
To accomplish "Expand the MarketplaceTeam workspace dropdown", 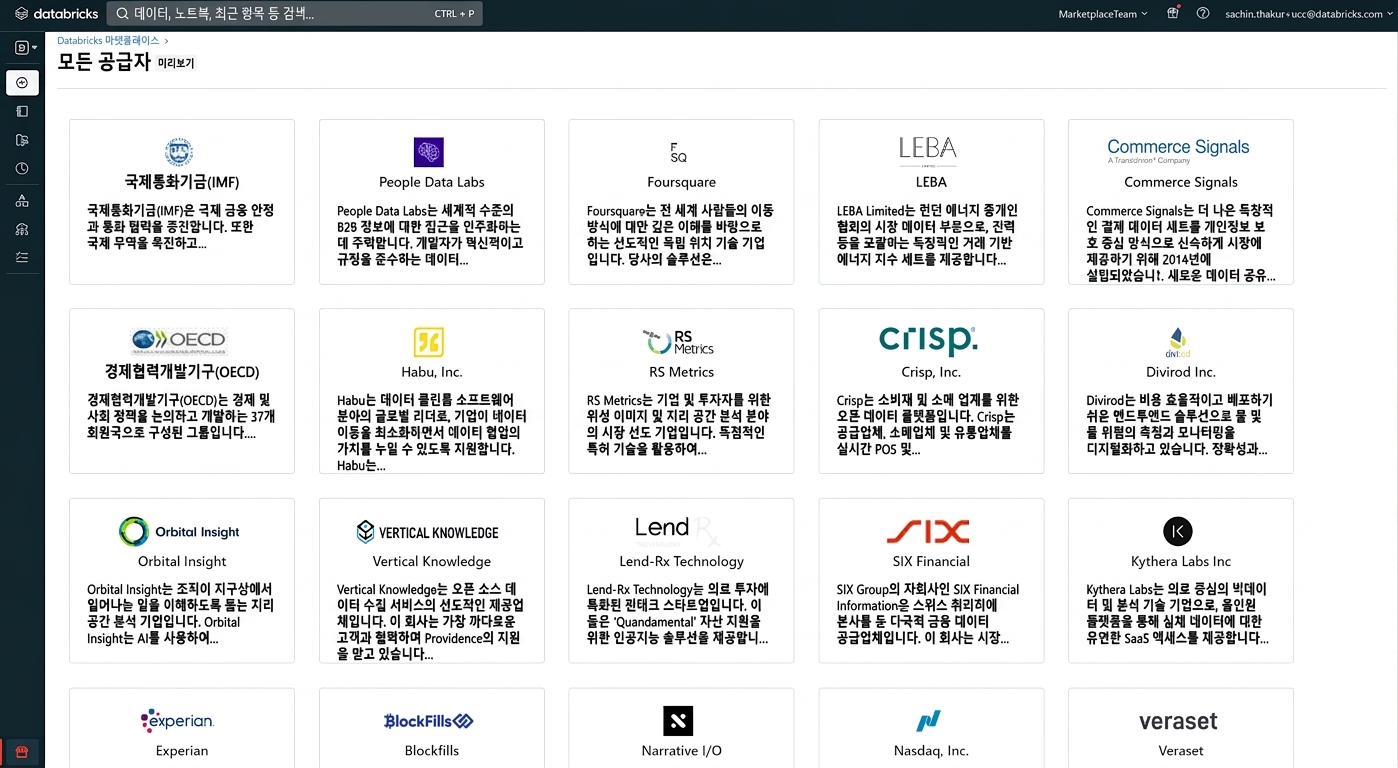I will [1103, 14].
